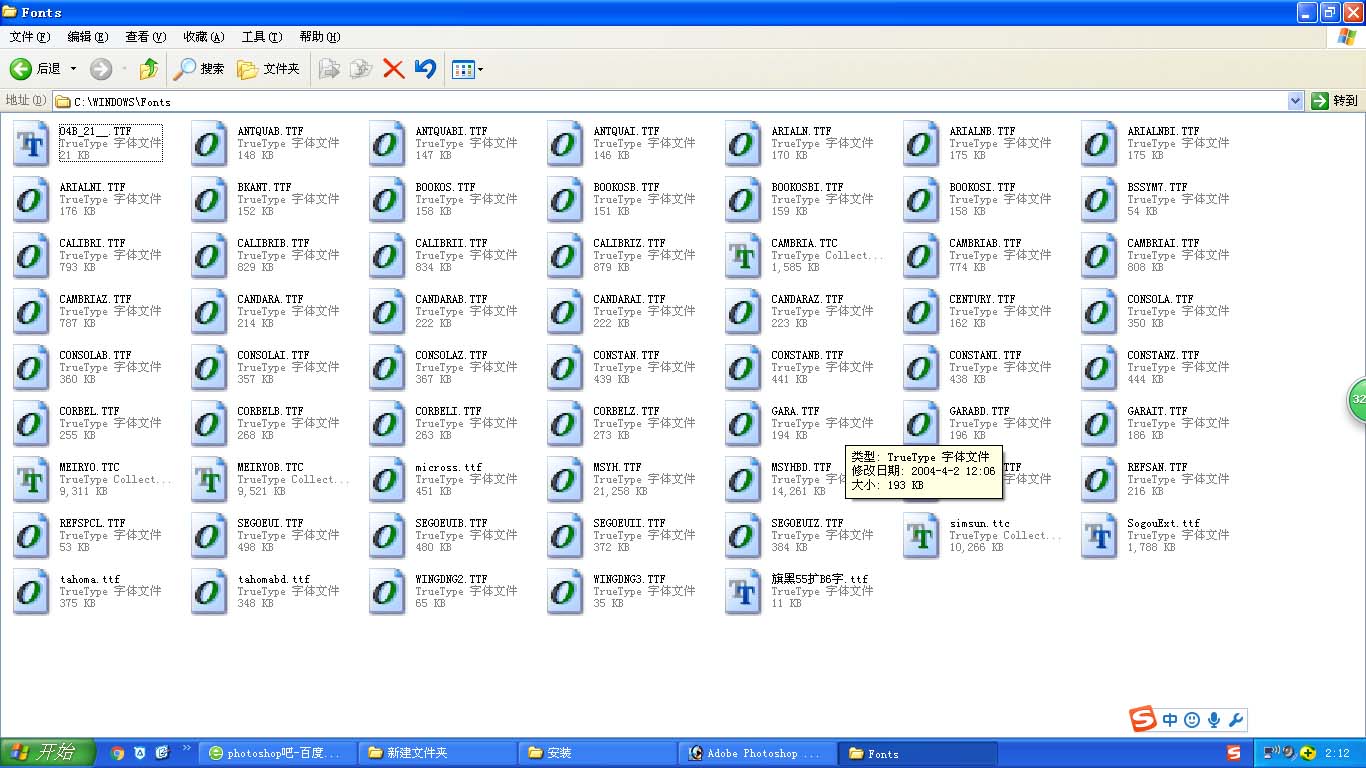
Task: Click the SEGOEUIB.TTF file name
Action: [451, 523]
